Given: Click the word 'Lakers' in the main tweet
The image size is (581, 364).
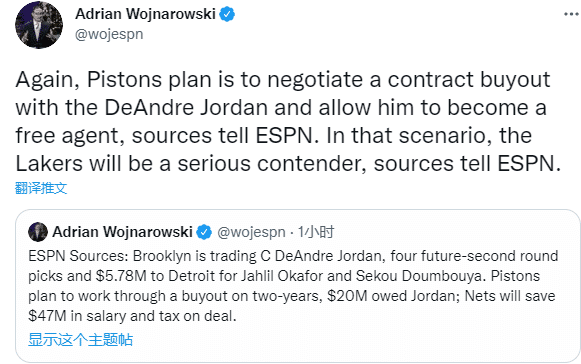Looking at the screenshot, I should 49,163.
